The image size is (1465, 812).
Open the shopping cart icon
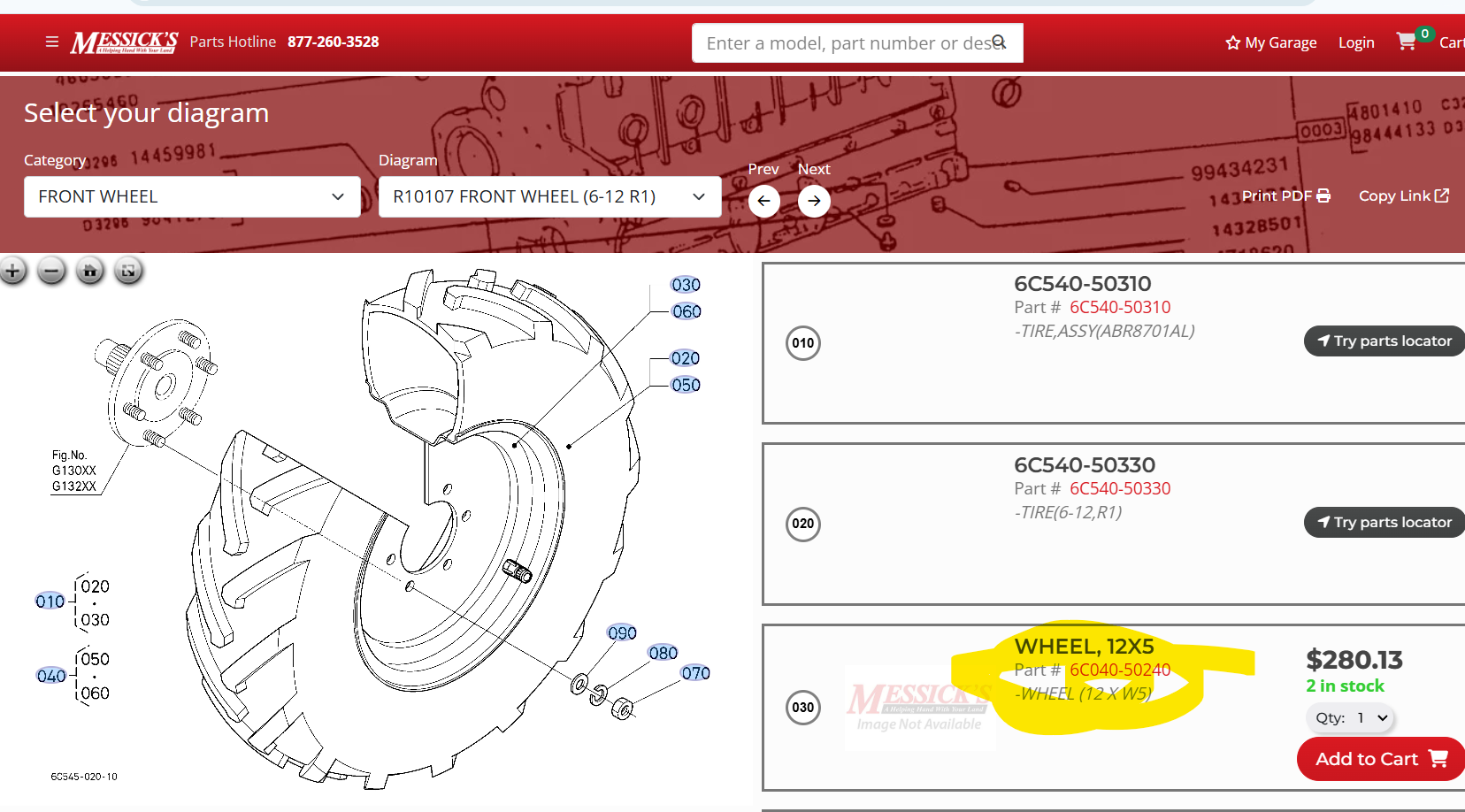[x=1406, y=42]
